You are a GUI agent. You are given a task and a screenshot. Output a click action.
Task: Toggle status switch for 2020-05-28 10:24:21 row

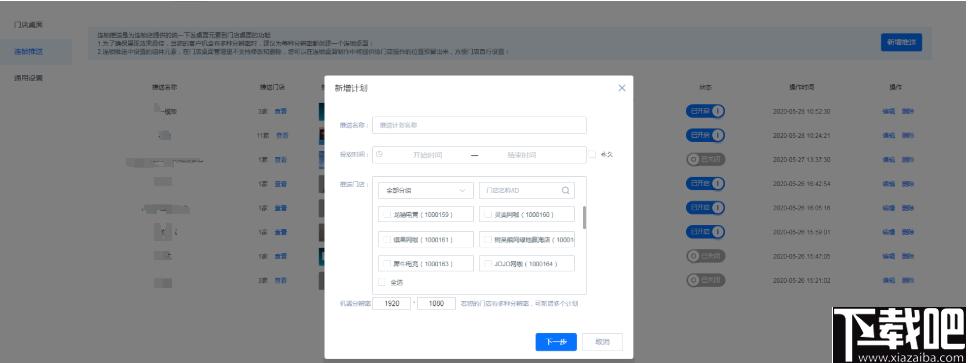pos(705,135)
